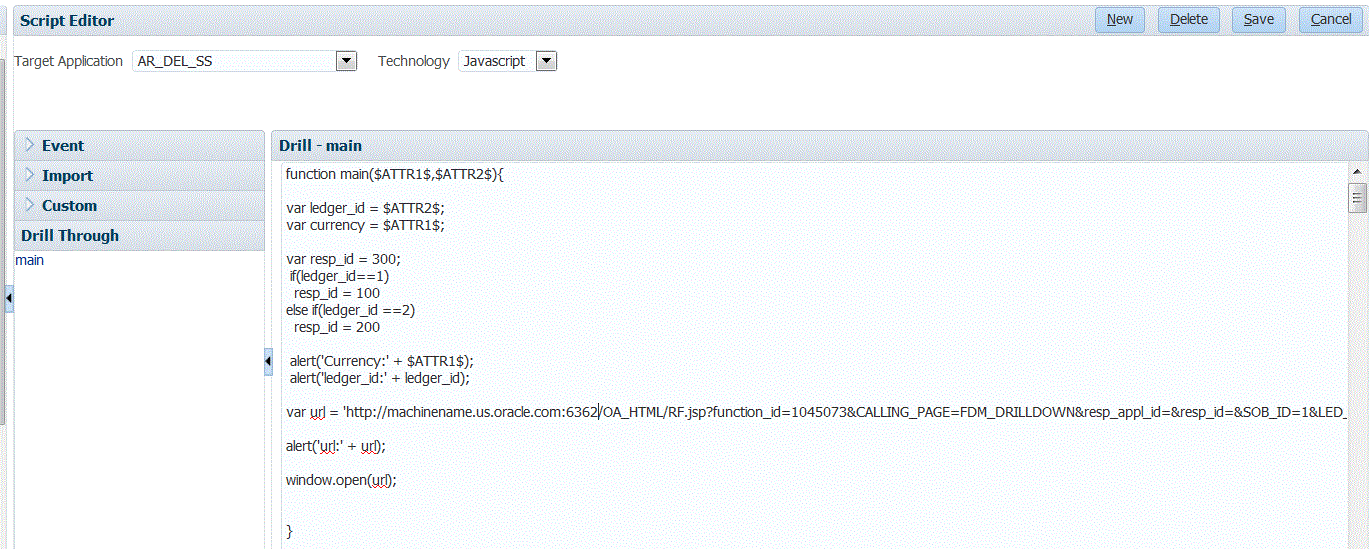1369x549 pixels.
Task: Click the alert('ledger_id:' + ledger_id) line
Action: coord(379,378)
